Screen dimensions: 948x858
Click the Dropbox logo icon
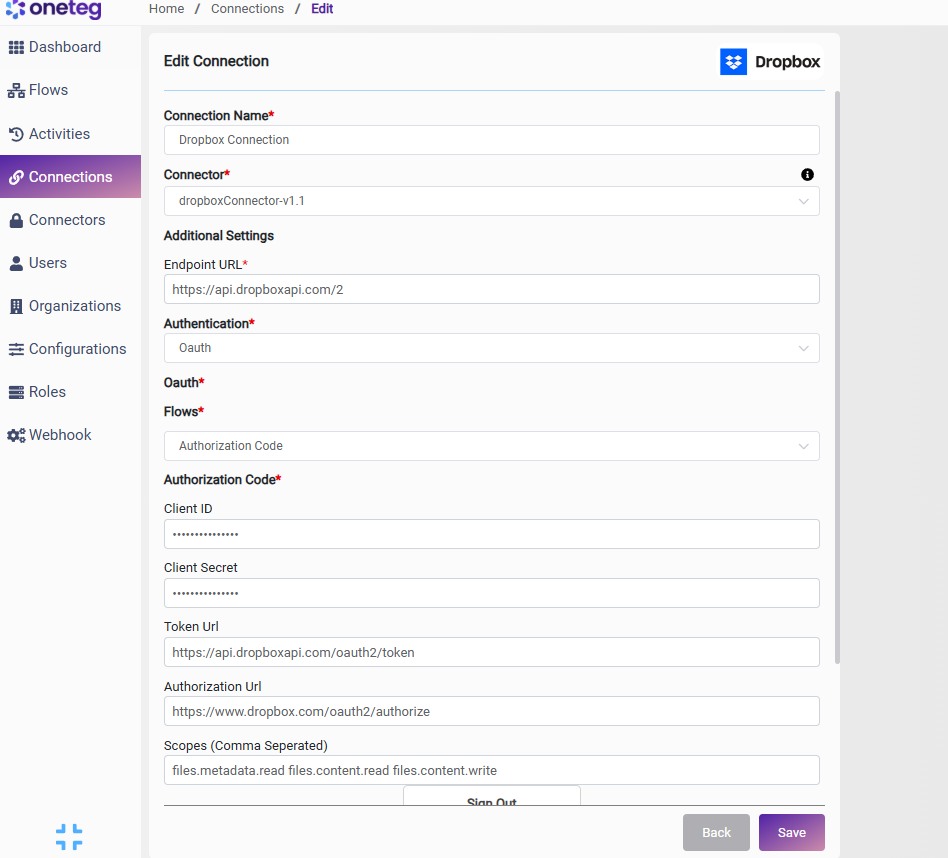point(733,62)
